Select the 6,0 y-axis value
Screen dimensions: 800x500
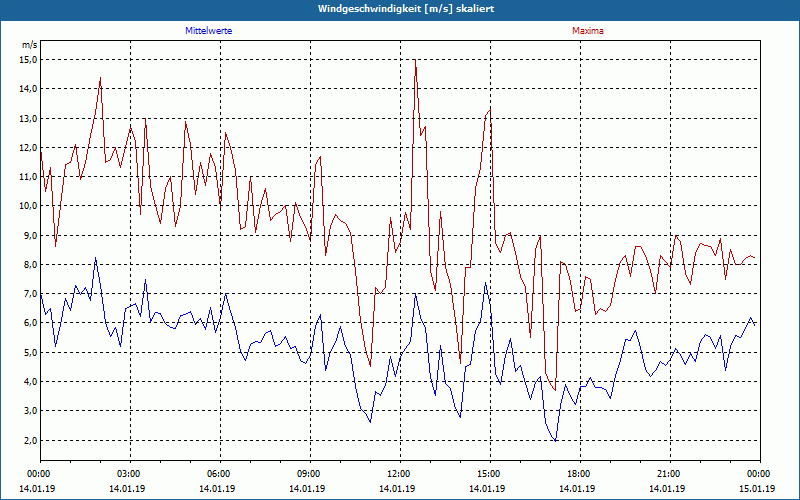pos(31,322)
